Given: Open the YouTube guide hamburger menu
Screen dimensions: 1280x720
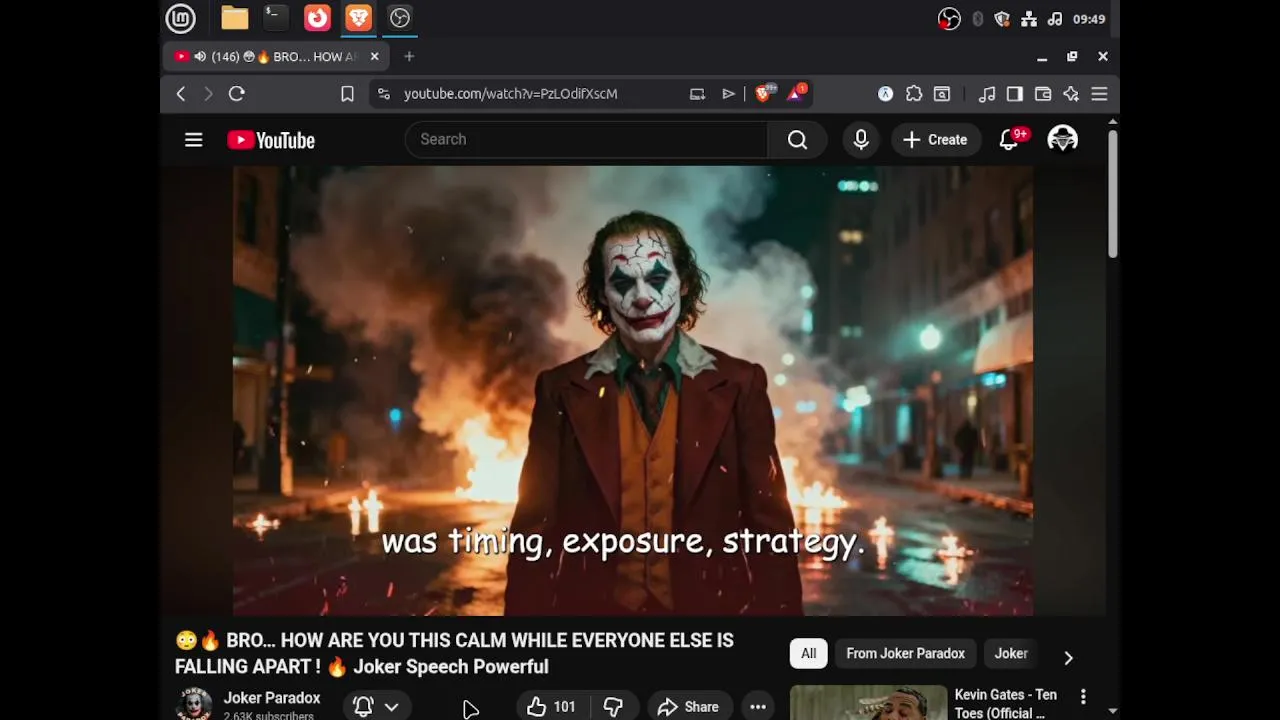Looking at the screenshot, I should point(194,140).
